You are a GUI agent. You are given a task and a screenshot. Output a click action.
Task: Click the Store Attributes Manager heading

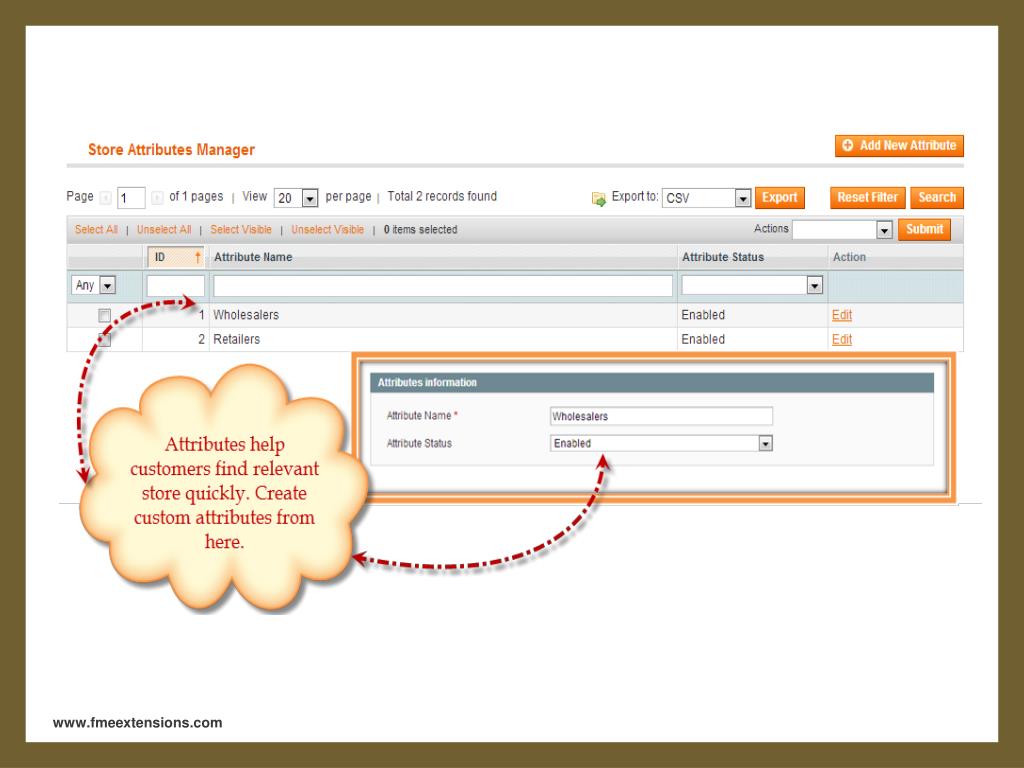click(171, 150)
